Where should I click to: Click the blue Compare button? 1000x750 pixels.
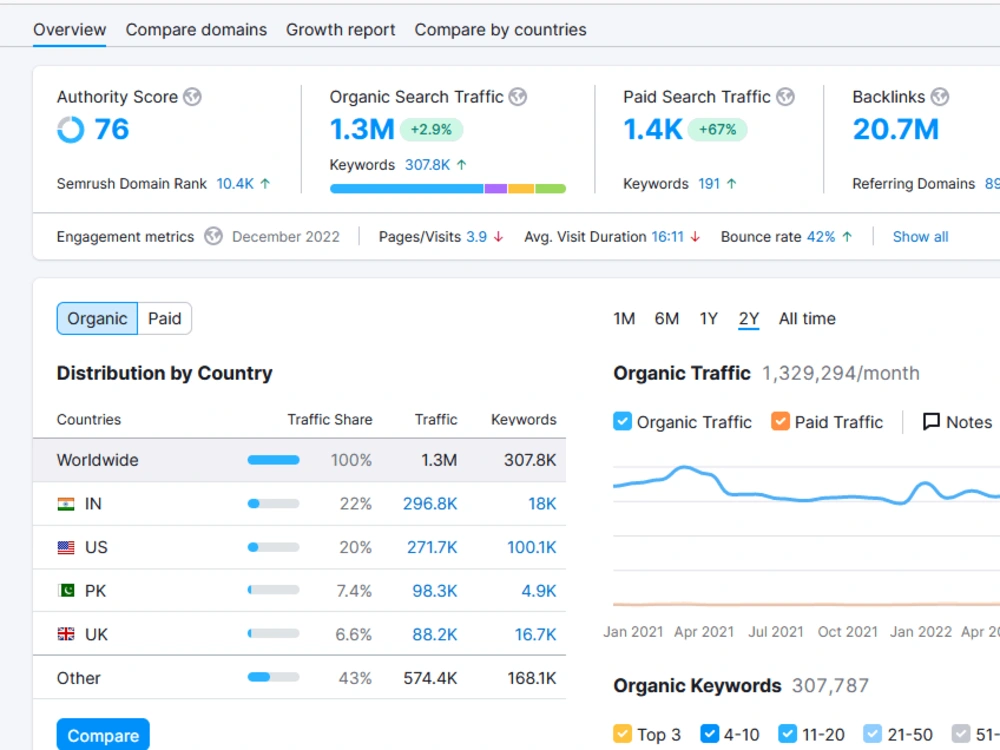(x=103, y=735)
